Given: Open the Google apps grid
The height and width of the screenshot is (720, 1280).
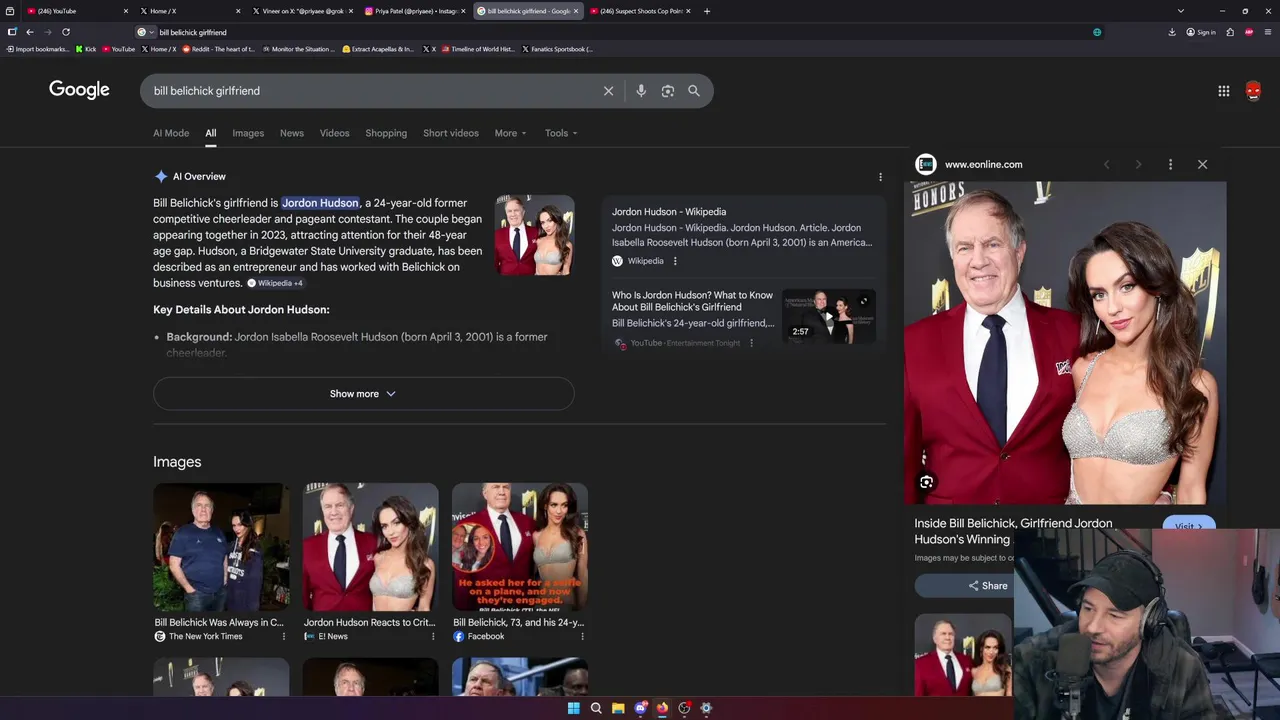Looking at the screenshot, I should tap(1223, 91).
